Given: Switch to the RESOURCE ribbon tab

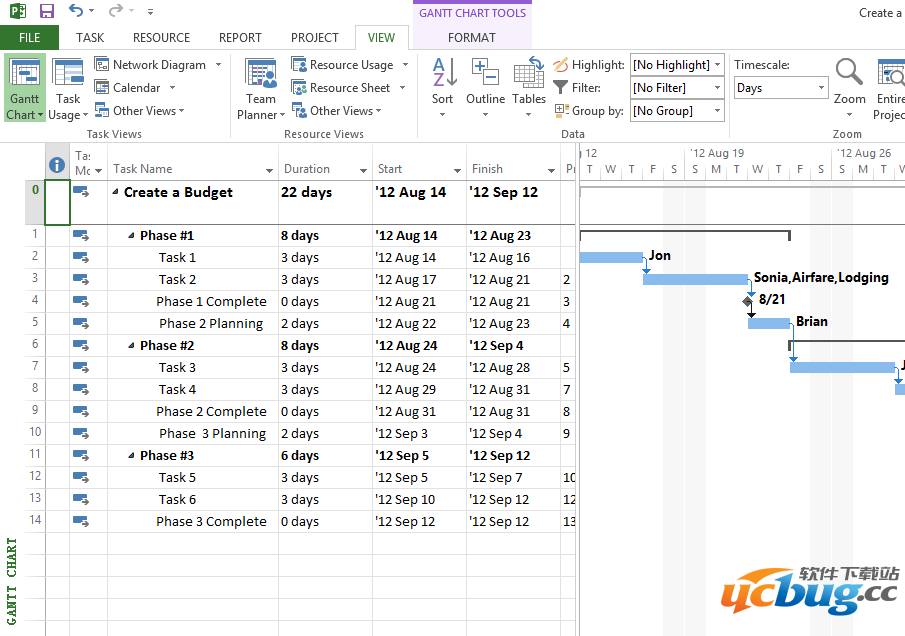Looking at the screenshot, I should 161,38.
